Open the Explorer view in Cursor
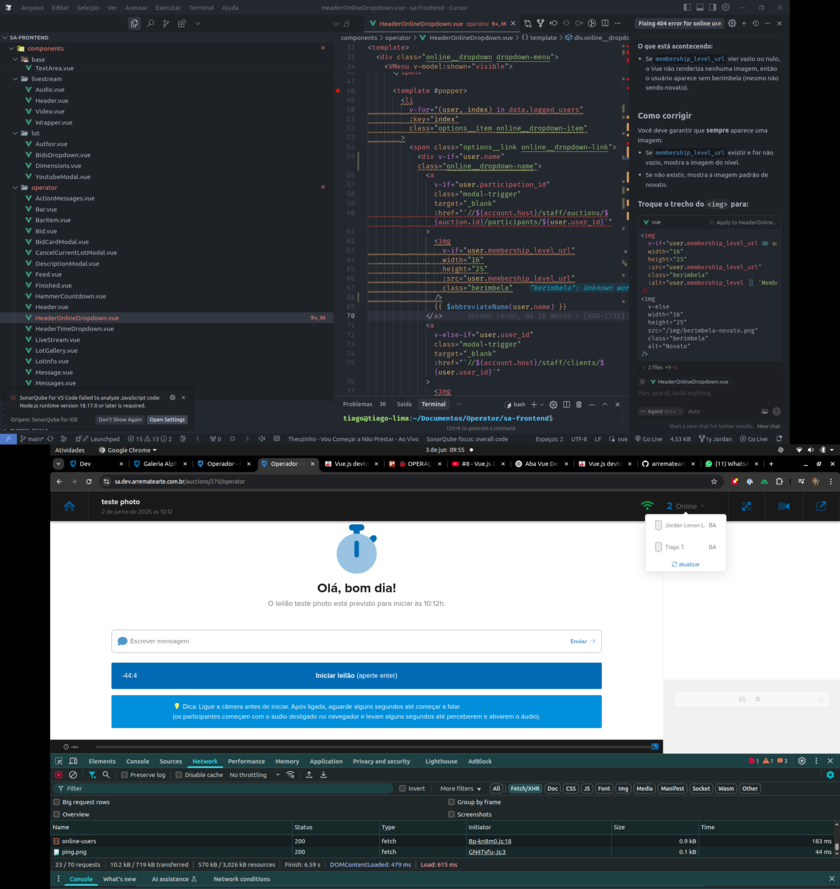The width and height of the screenshot is (840, 889). click(134, 23)
